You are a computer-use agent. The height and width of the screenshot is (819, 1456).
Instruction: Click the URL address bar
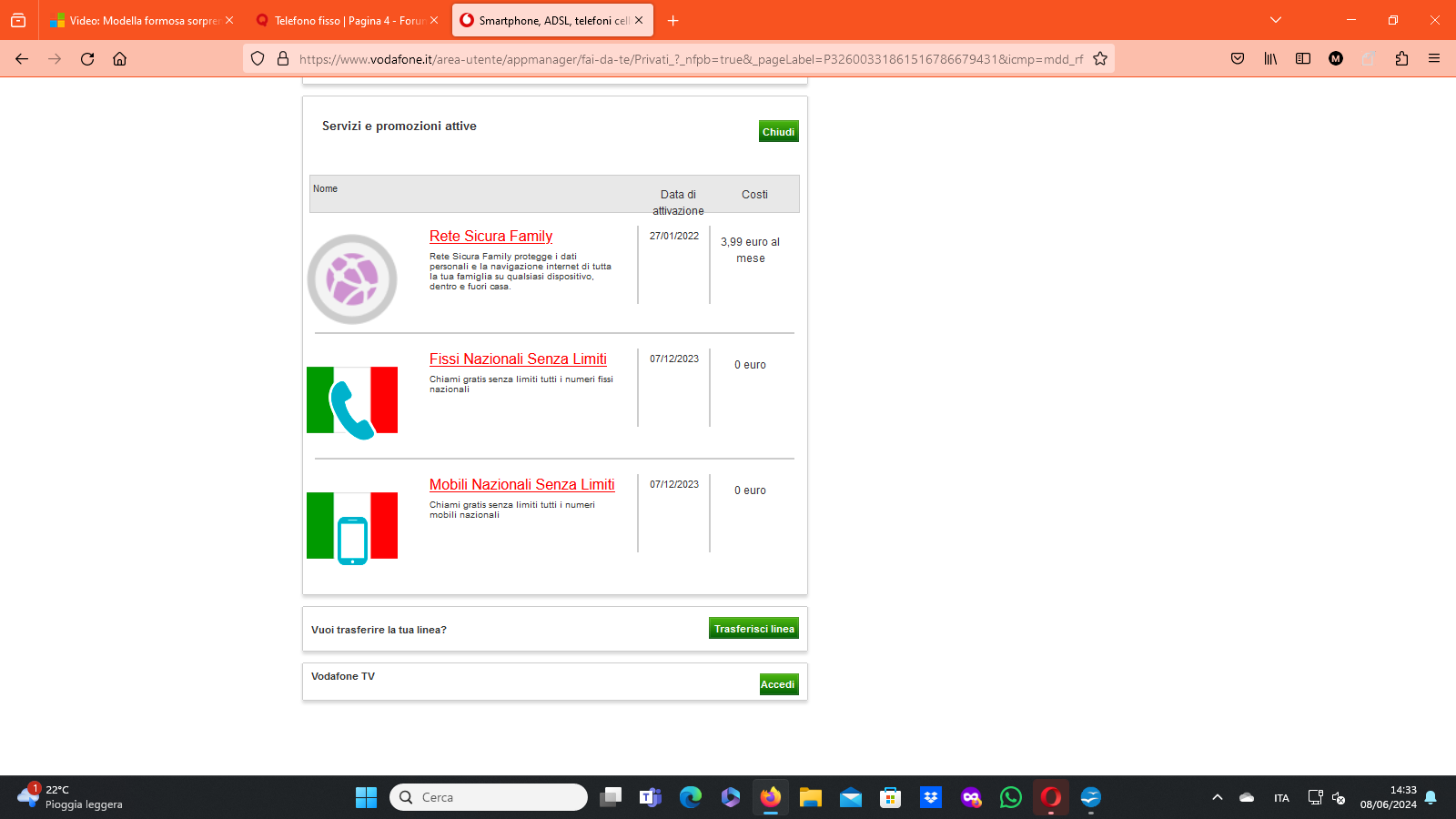click(692, 59)
